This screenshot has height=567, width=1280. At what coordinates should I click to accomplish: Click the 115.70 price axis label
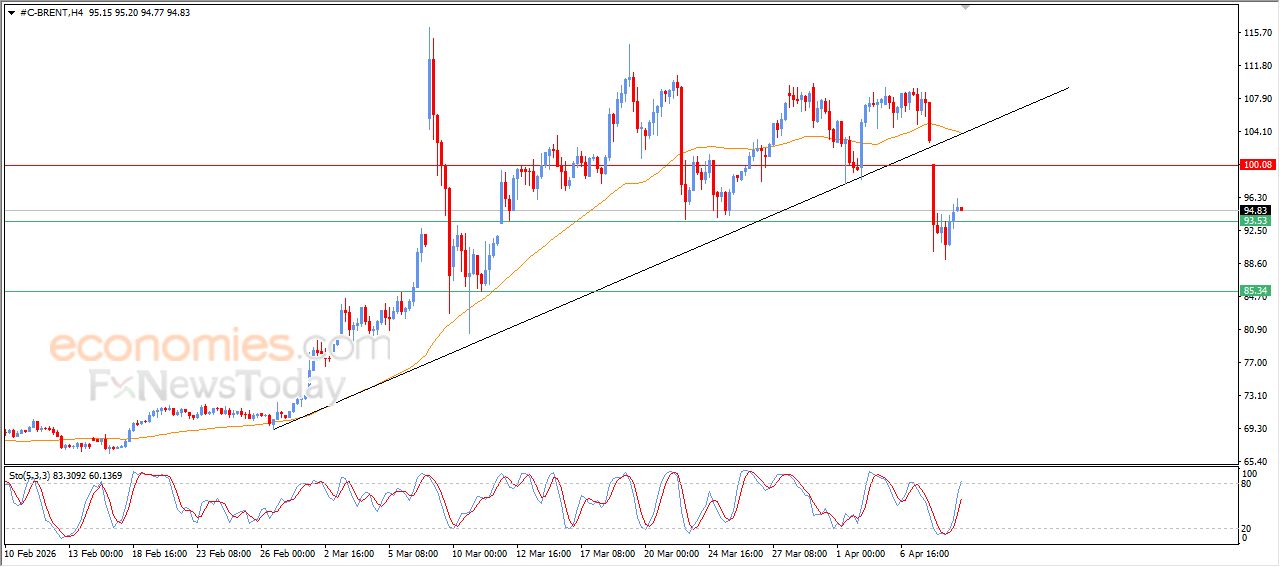click(x=1255, y=33)
